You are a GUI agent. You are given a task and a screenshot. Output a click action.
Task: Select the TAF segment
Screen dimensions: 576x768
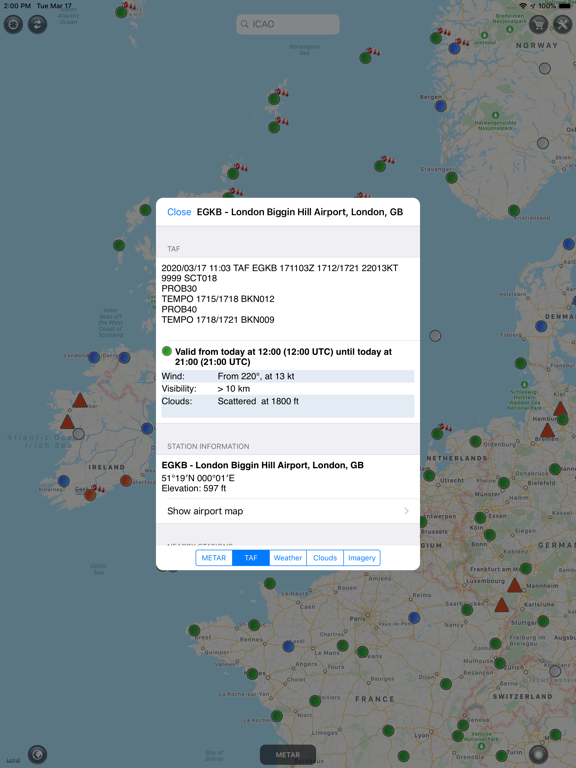251,558
